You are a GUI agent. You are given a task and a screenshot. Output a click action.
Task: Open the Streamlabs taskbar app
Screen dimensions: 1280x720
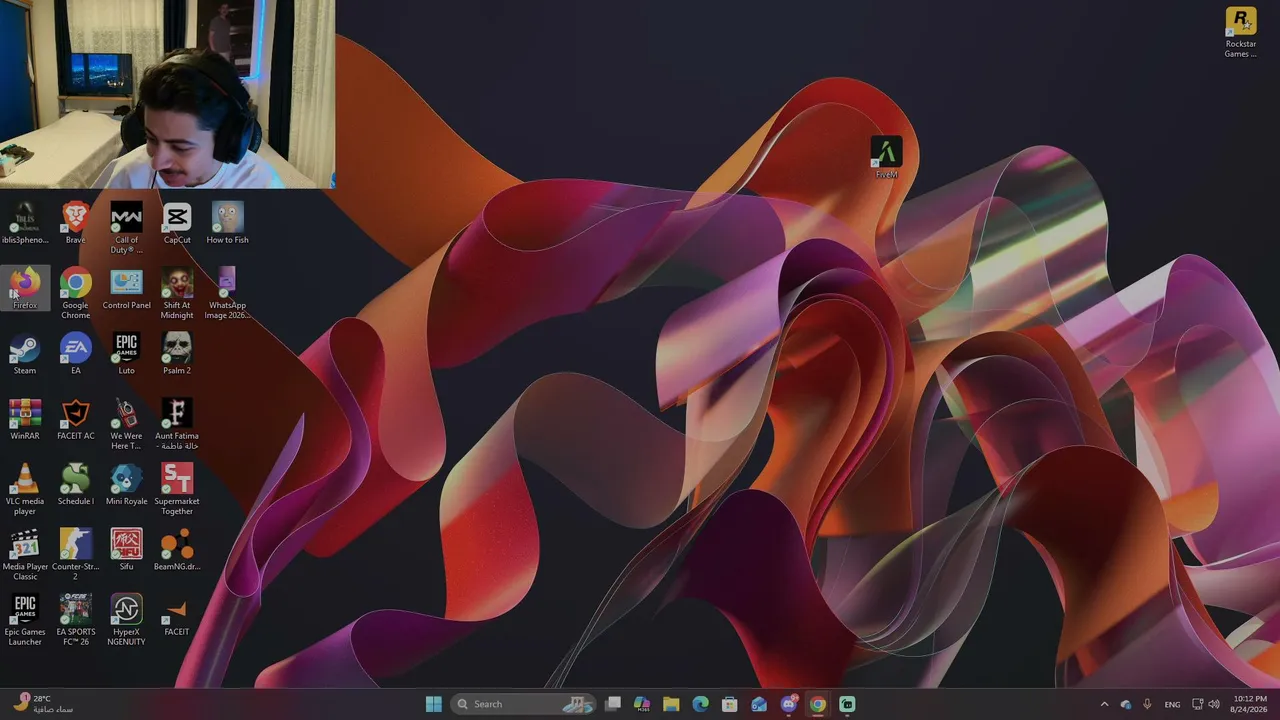pos(847,704)
